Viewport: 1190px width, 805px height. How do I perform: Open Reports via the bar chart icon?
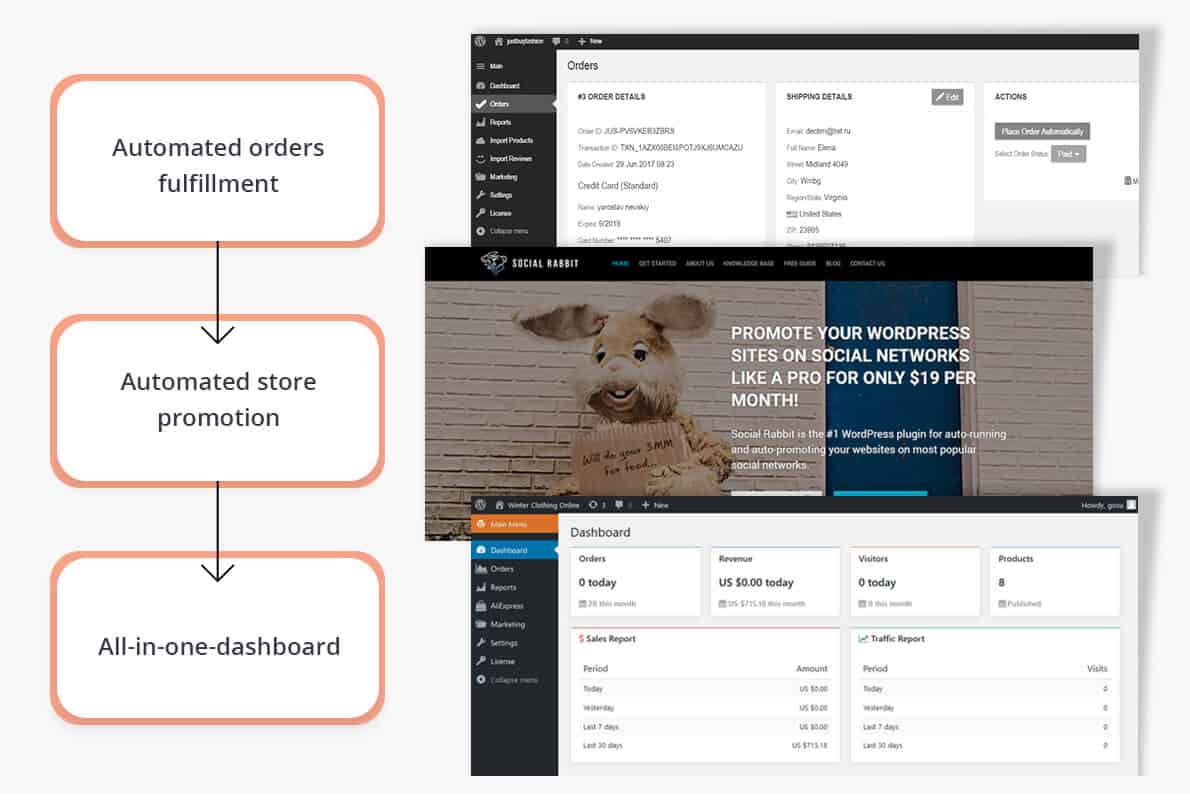click(480, 122)
